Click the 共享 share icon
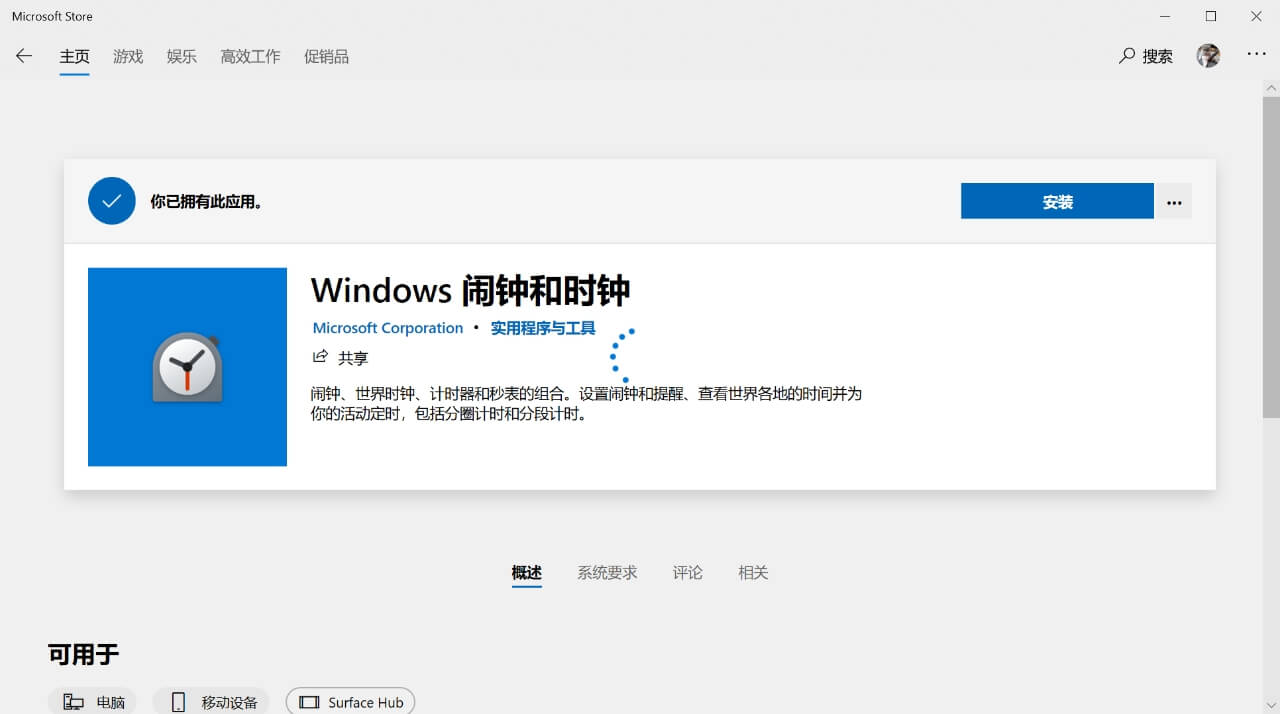This screenshot has width=1280, height=714. [x=320, y=357]
